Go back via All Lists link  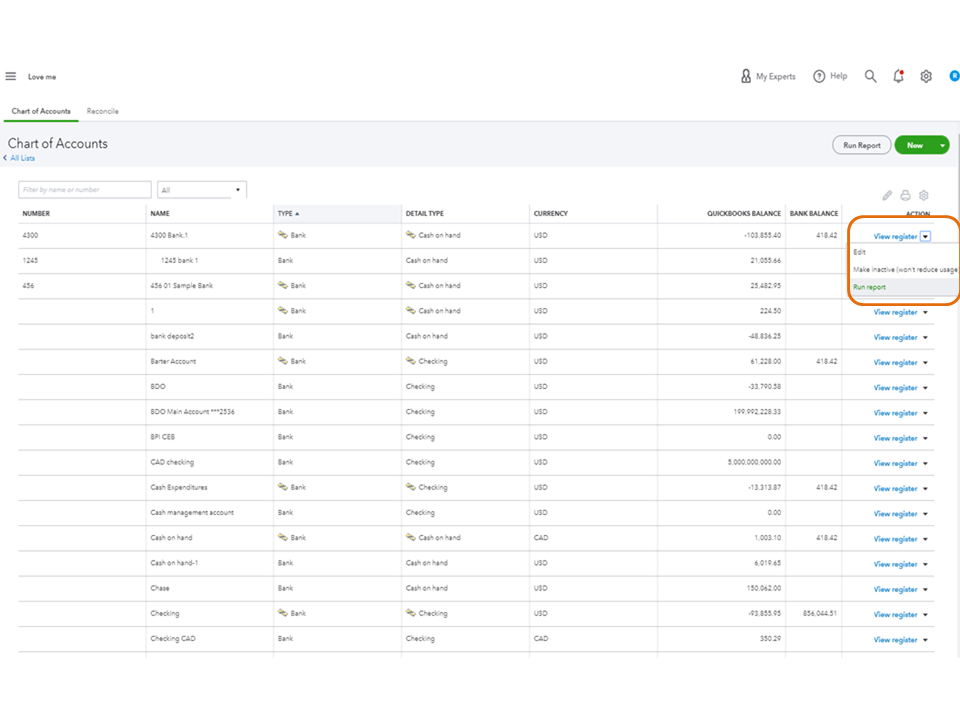[x=21, y=158]
